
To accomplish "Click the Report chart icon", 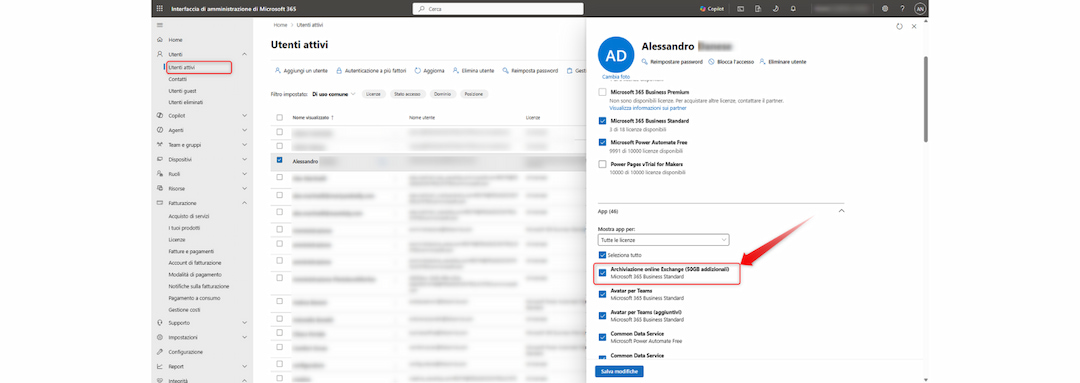I will tap(160, 366).
